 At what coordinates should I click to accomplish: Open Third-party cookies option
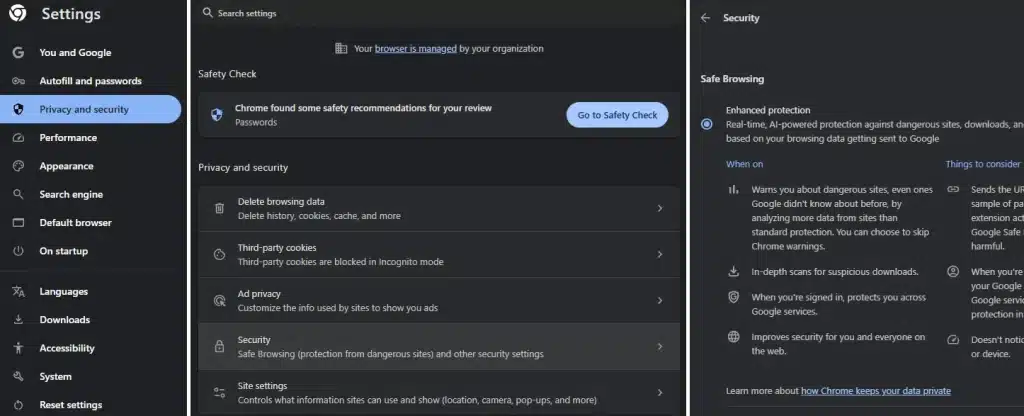(439, 255)
